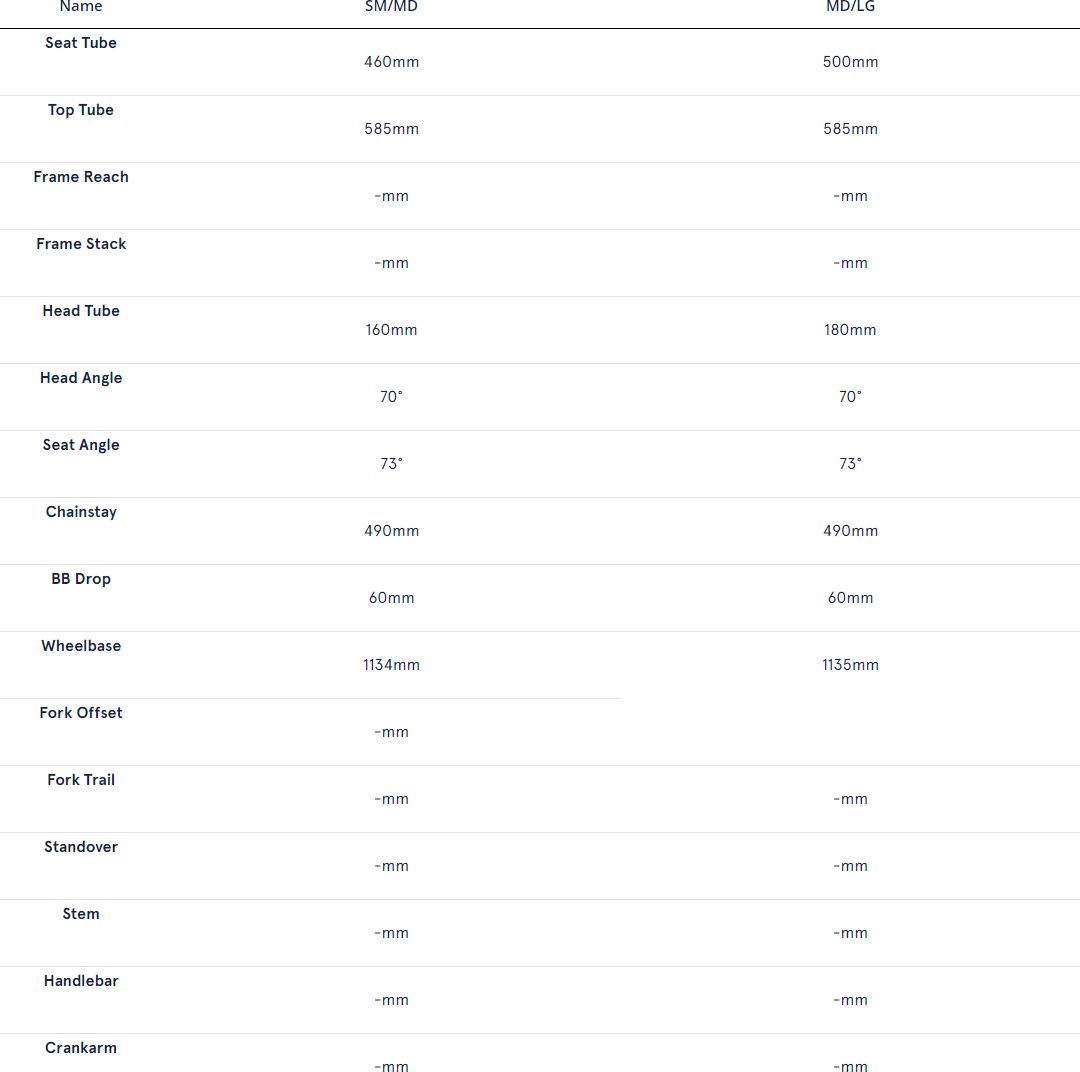The height and width of the screenshot is (1072, 1080).
Task: Select the 460mm seat tube value
Action: (391, 62)
